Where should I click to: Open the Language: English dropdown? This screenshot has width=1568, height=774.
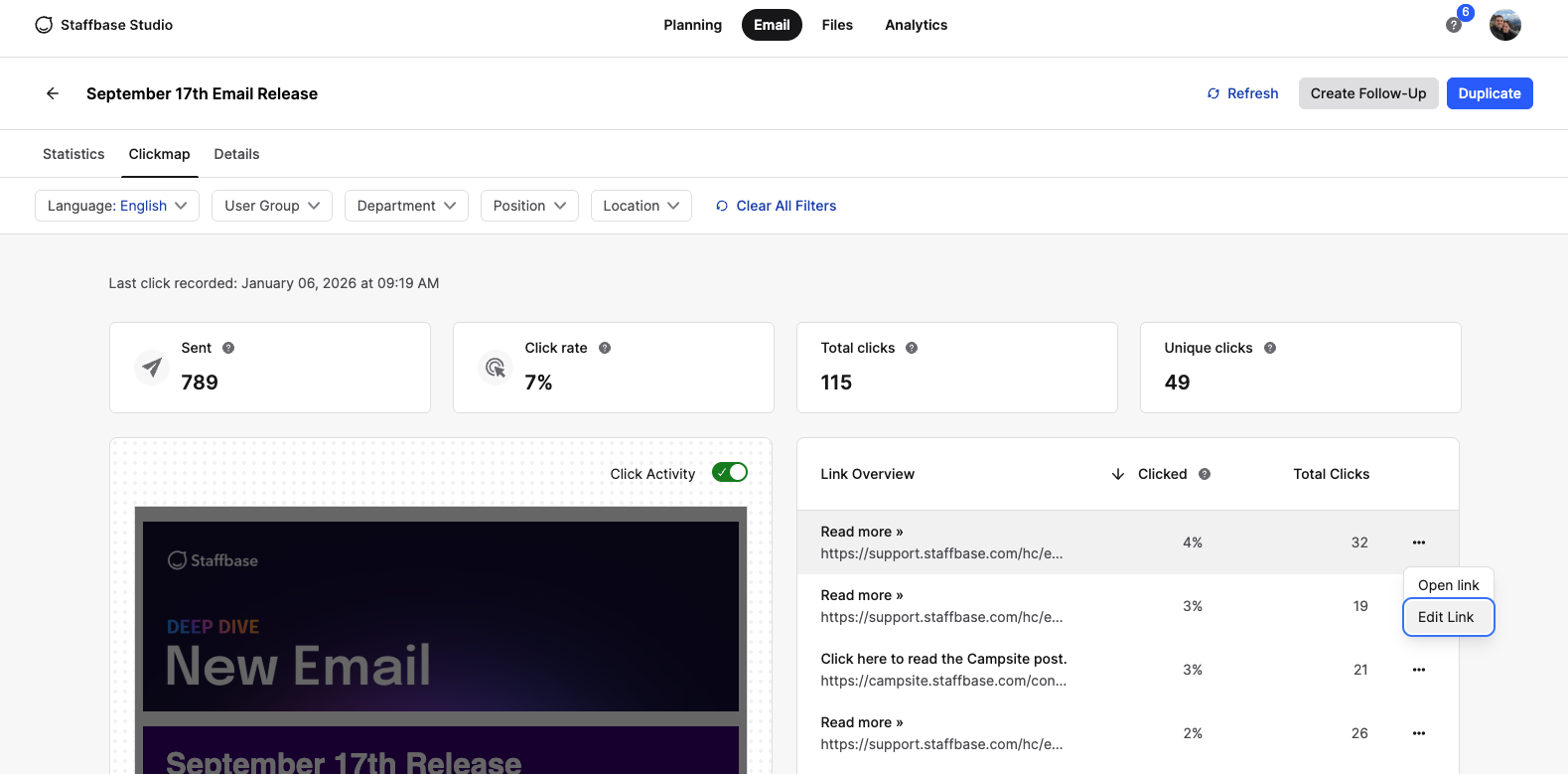(117, 206)
